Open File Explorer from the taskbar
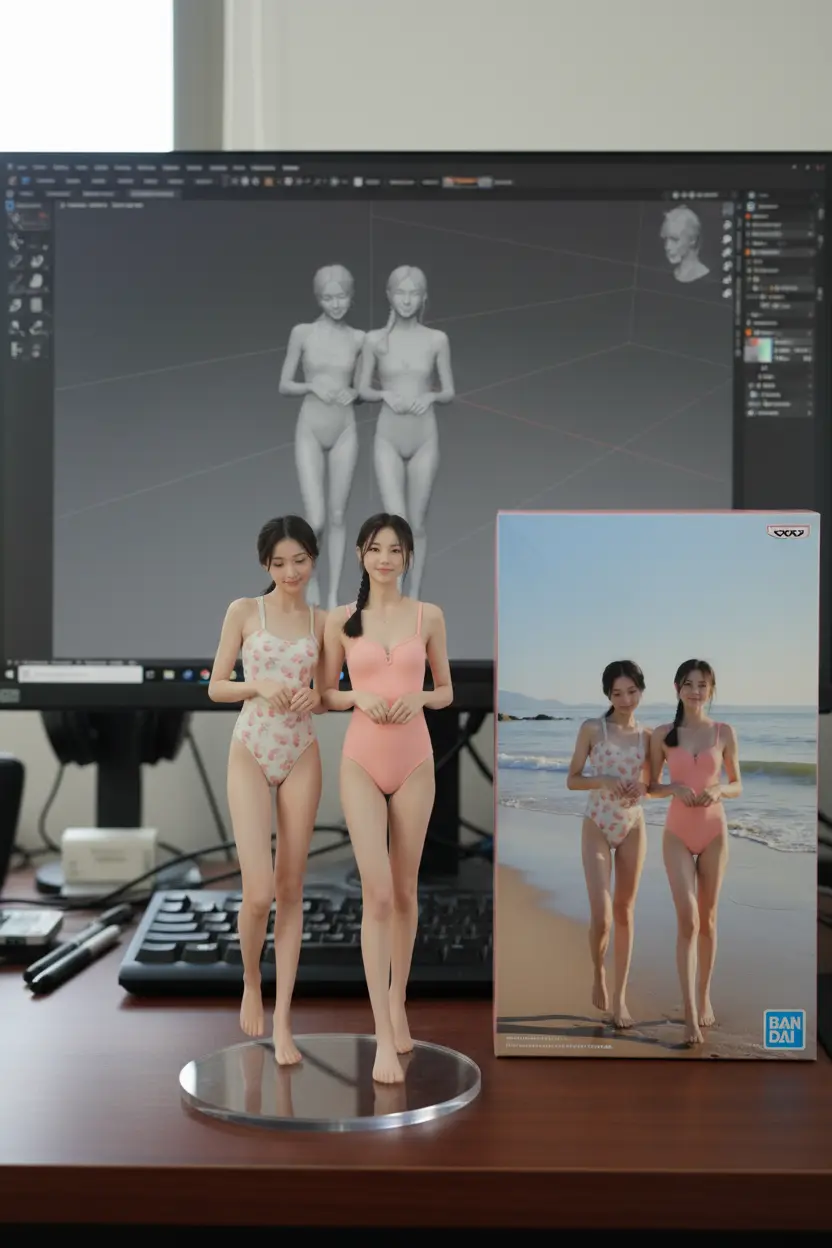832x1248 pixels. pyautogui.click(x=169, y=674)
